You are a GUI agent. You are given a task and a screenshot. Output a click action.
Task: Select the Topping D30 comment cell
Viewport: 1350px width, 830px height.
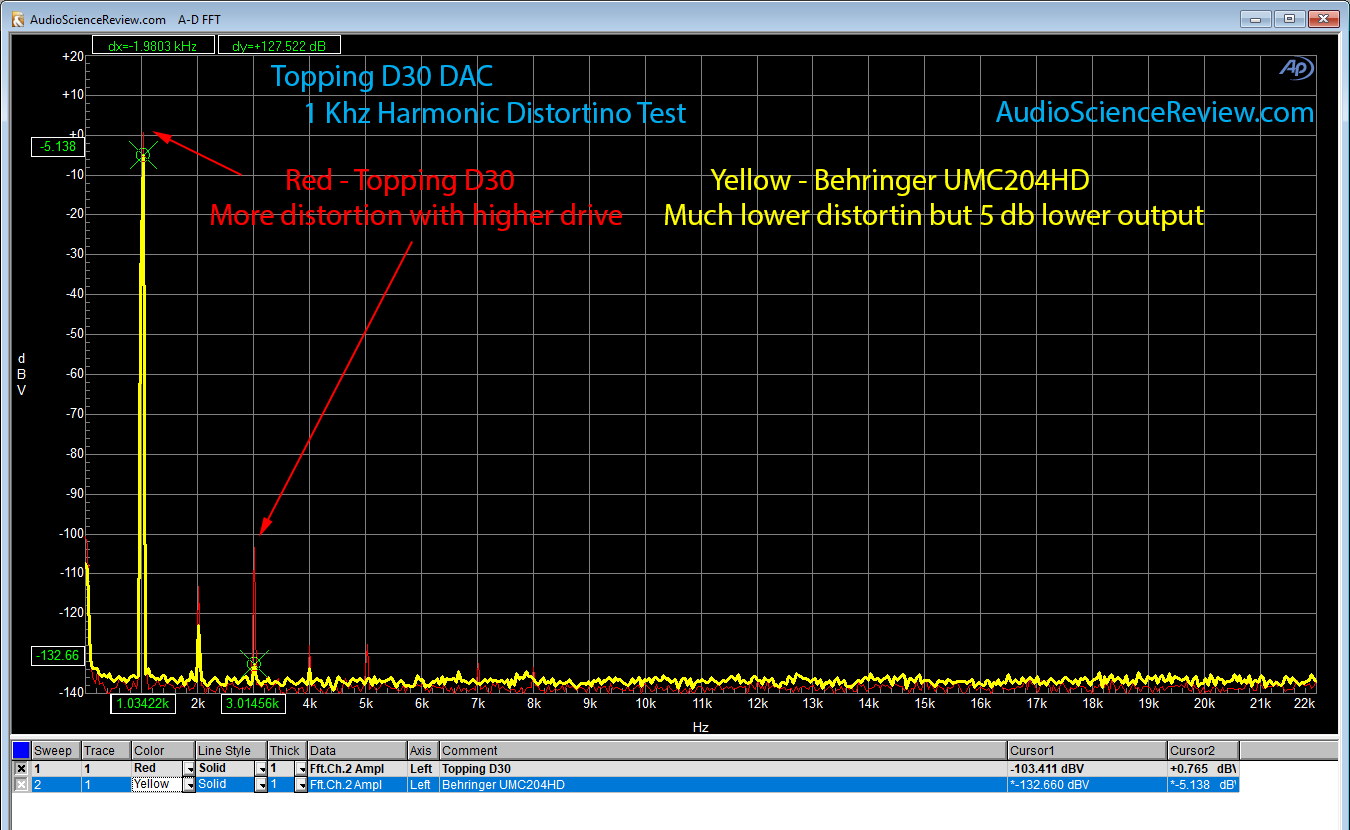[x=723, y=768]
